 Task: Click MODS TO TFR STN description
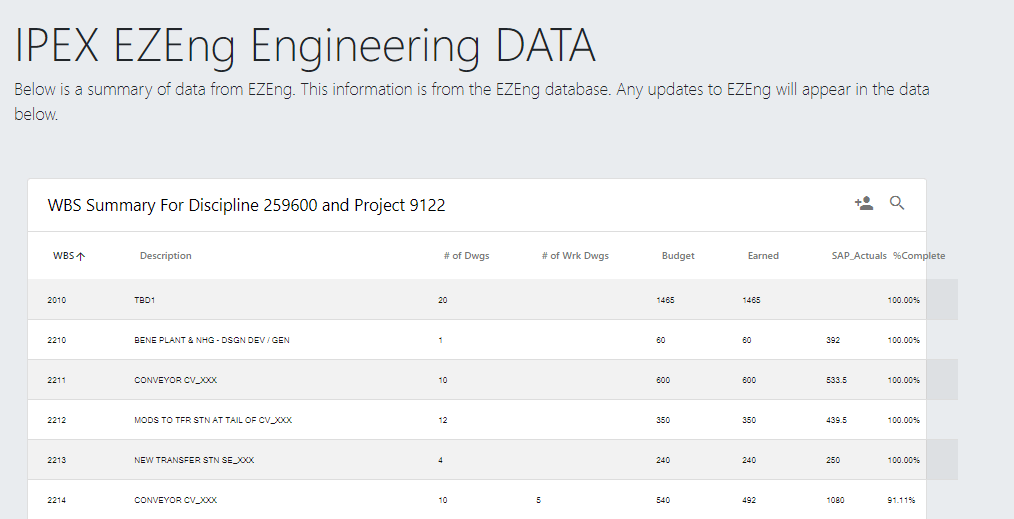(213, 420)
